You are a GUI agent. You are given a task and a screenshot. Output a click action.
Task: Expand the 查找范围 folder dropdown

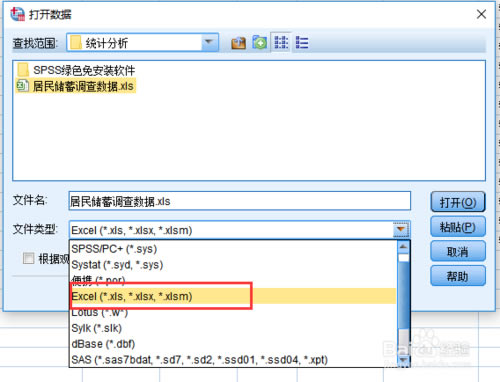(x=209, y=42)
